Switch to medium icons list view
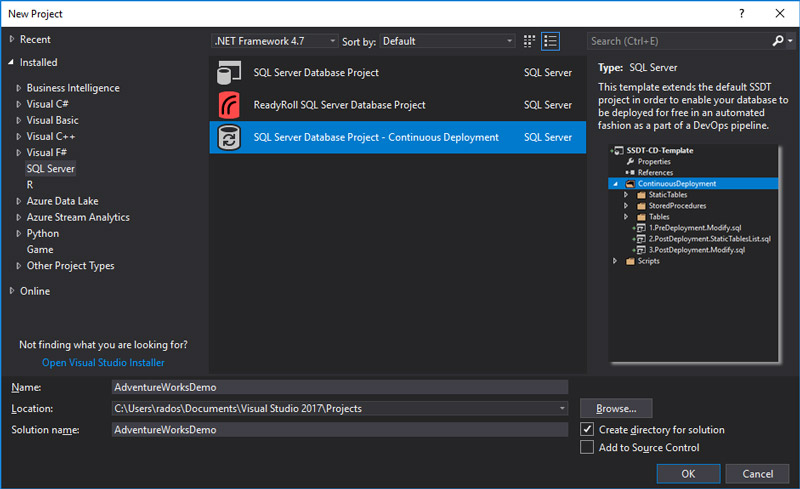 point(550,41)
